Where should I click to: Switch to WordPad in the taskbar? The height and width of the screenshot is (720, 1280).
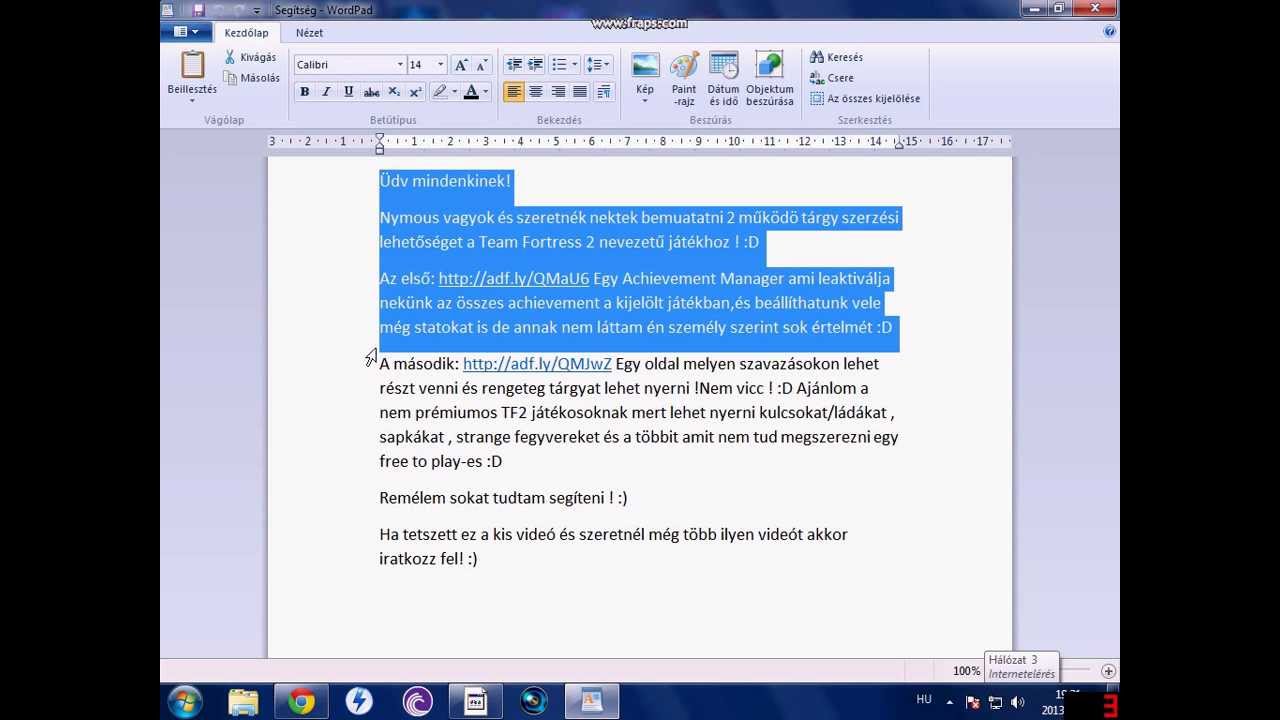(591, 702)
